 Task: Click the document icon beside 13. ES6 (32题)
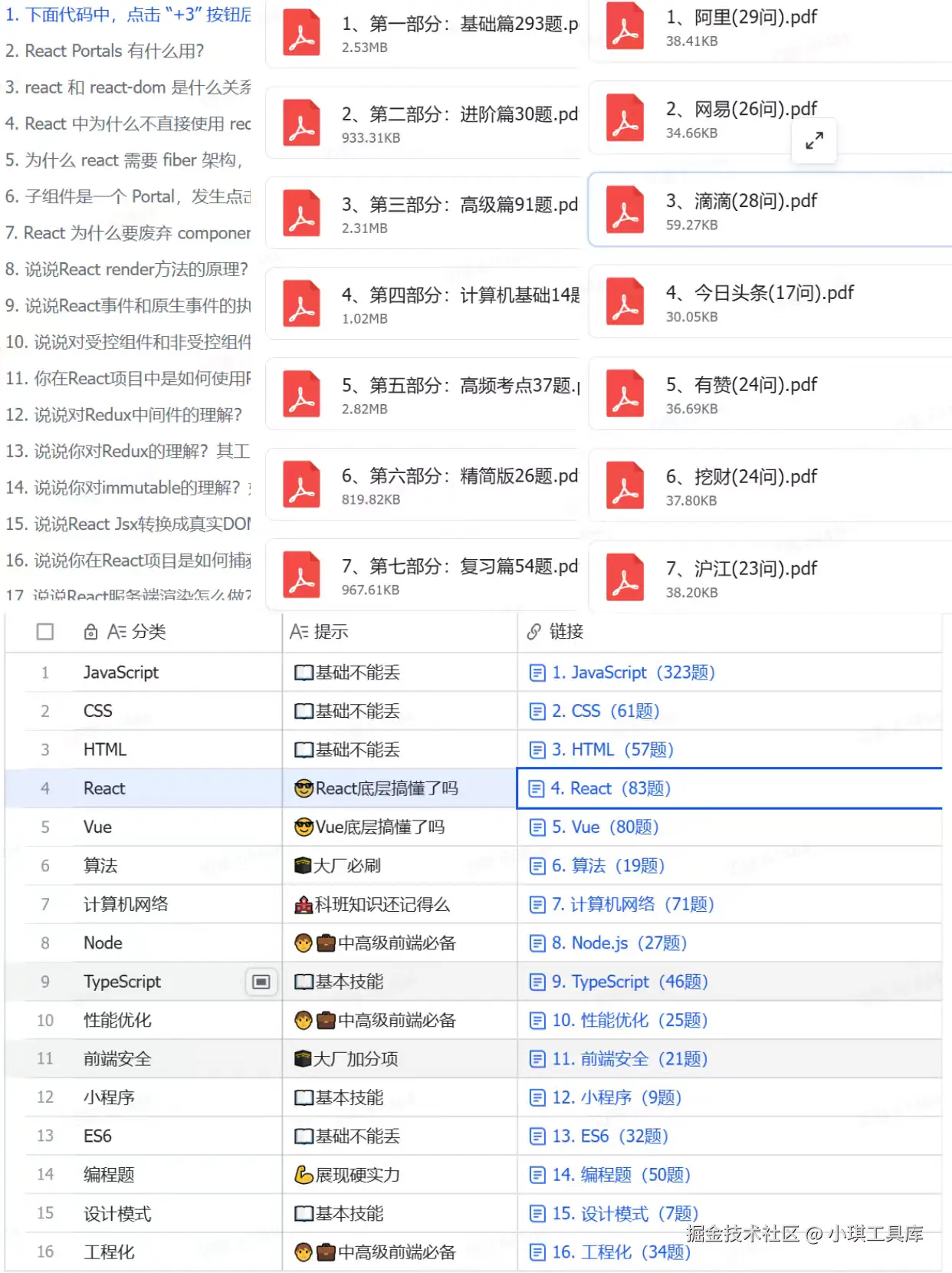click(x=537, y=1136)
